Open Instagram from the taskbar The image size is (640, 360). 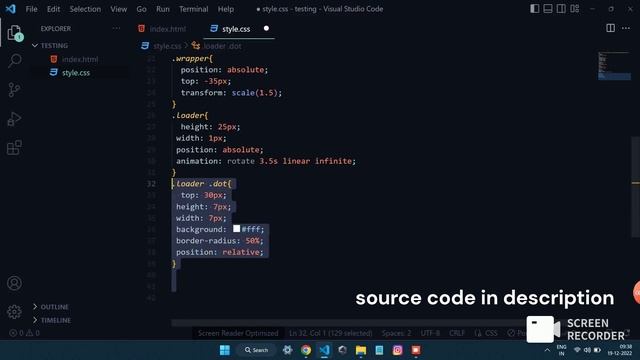pyautogui.click(x=397, y=350)
